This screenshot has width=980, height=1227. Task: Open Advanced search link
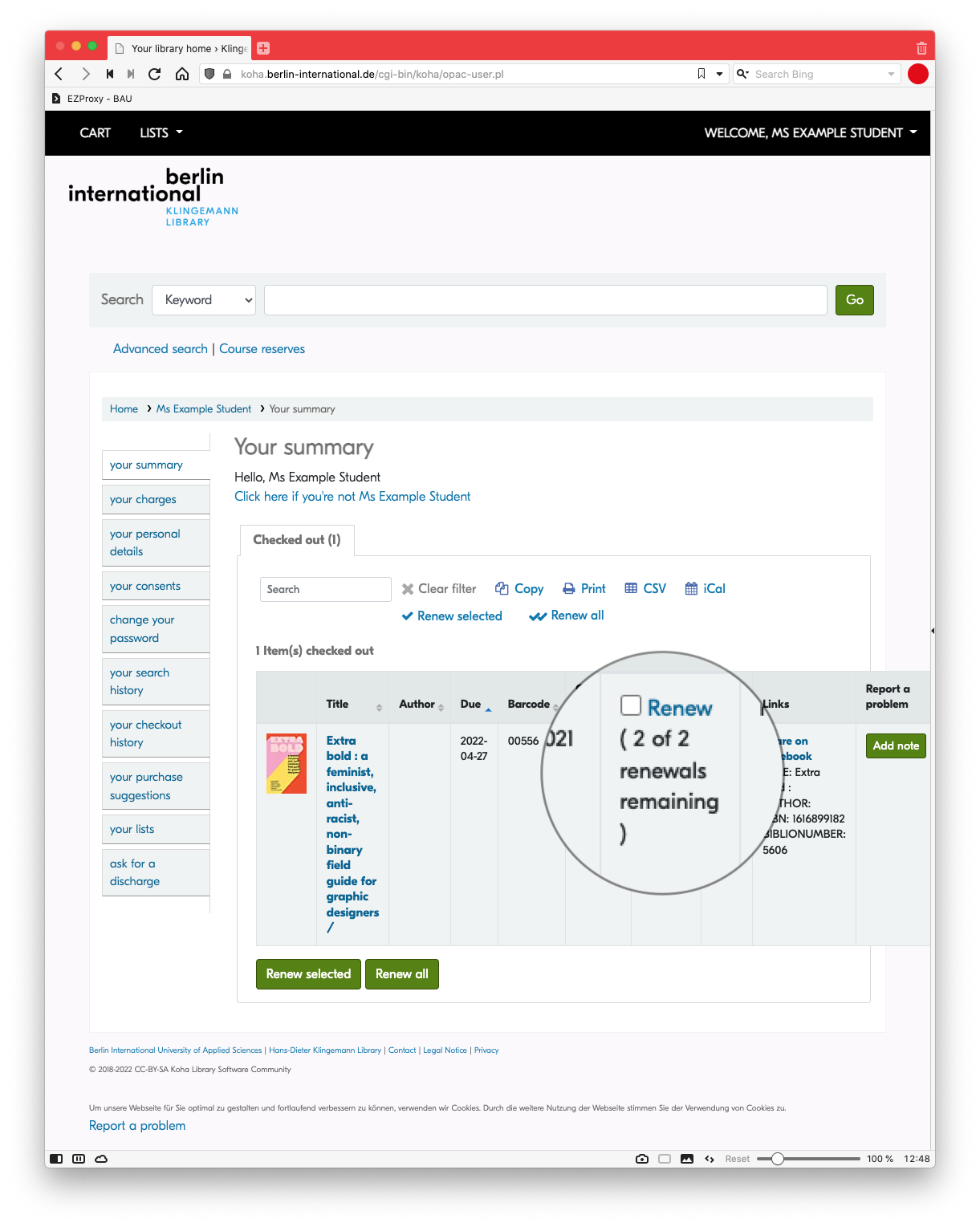point(161,349)
